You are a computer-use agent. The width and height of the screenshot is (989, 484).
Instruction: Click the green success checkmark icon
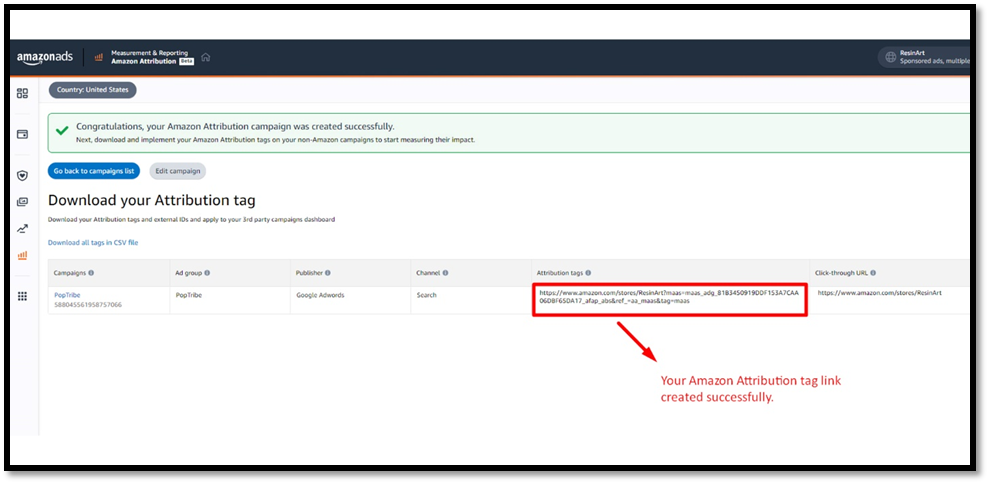[62, 131]
